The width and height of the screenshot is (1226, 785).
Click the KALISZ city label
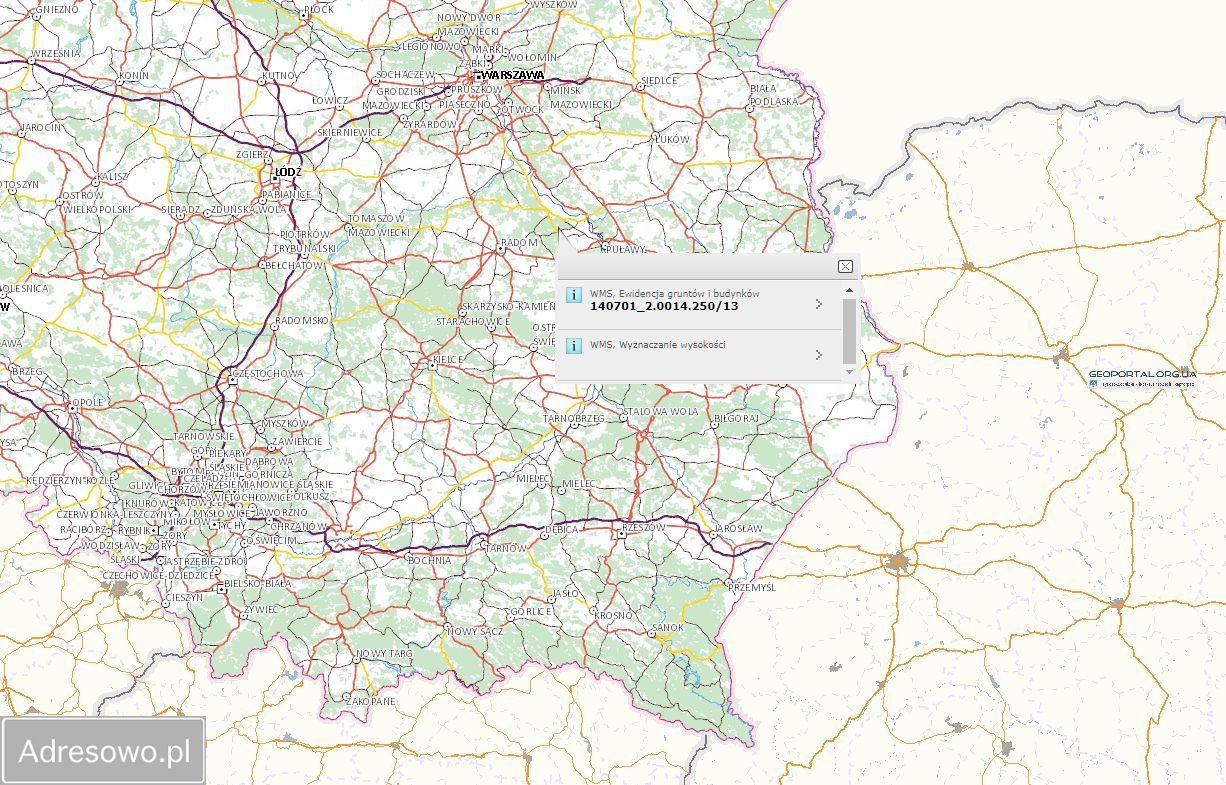(x=113, y=176)
